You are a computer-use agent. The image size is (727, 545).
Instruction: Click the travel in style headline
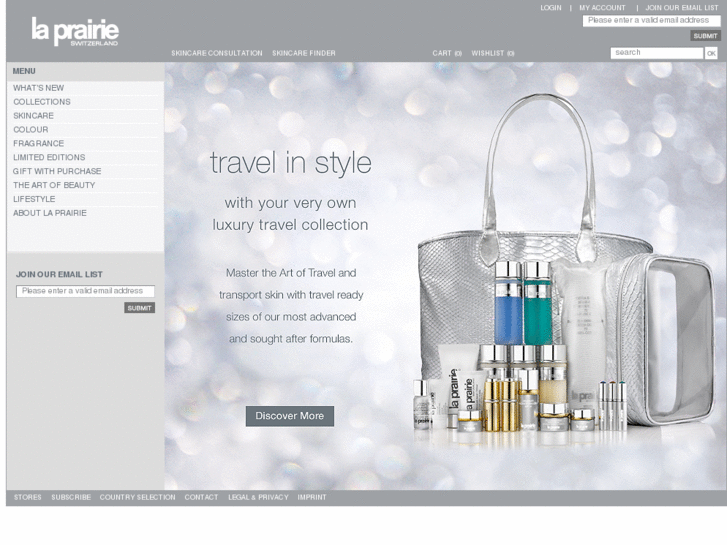[x=291, y=163]
